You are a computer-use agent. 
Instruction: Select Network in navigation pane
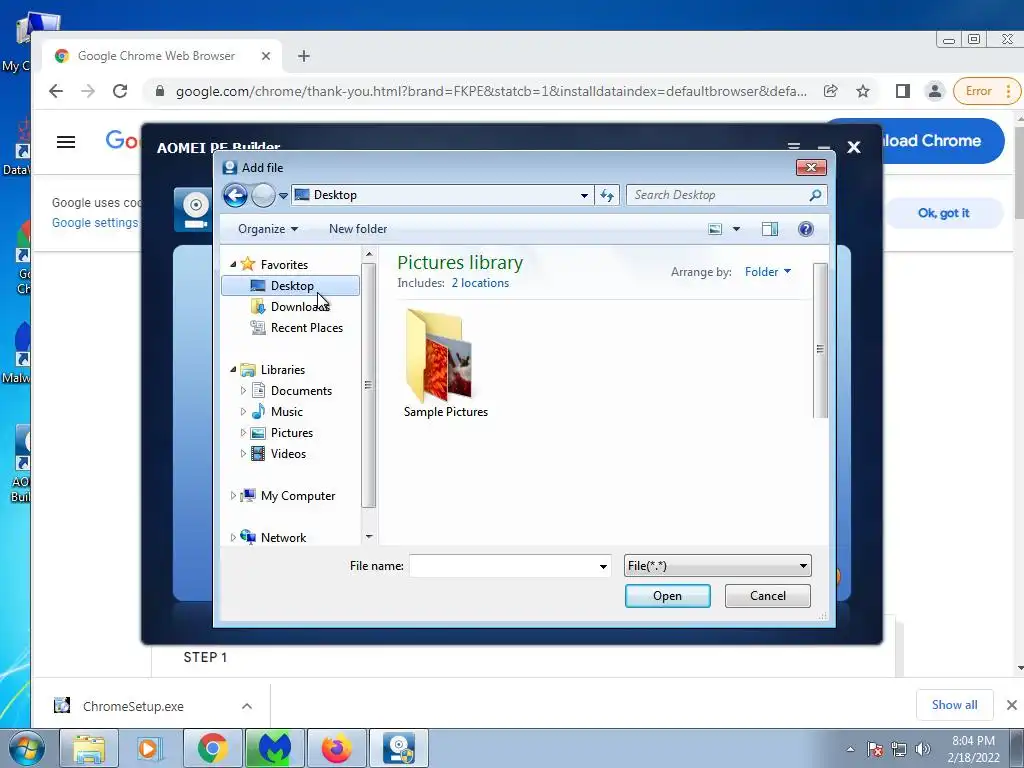tap(283, 537)
